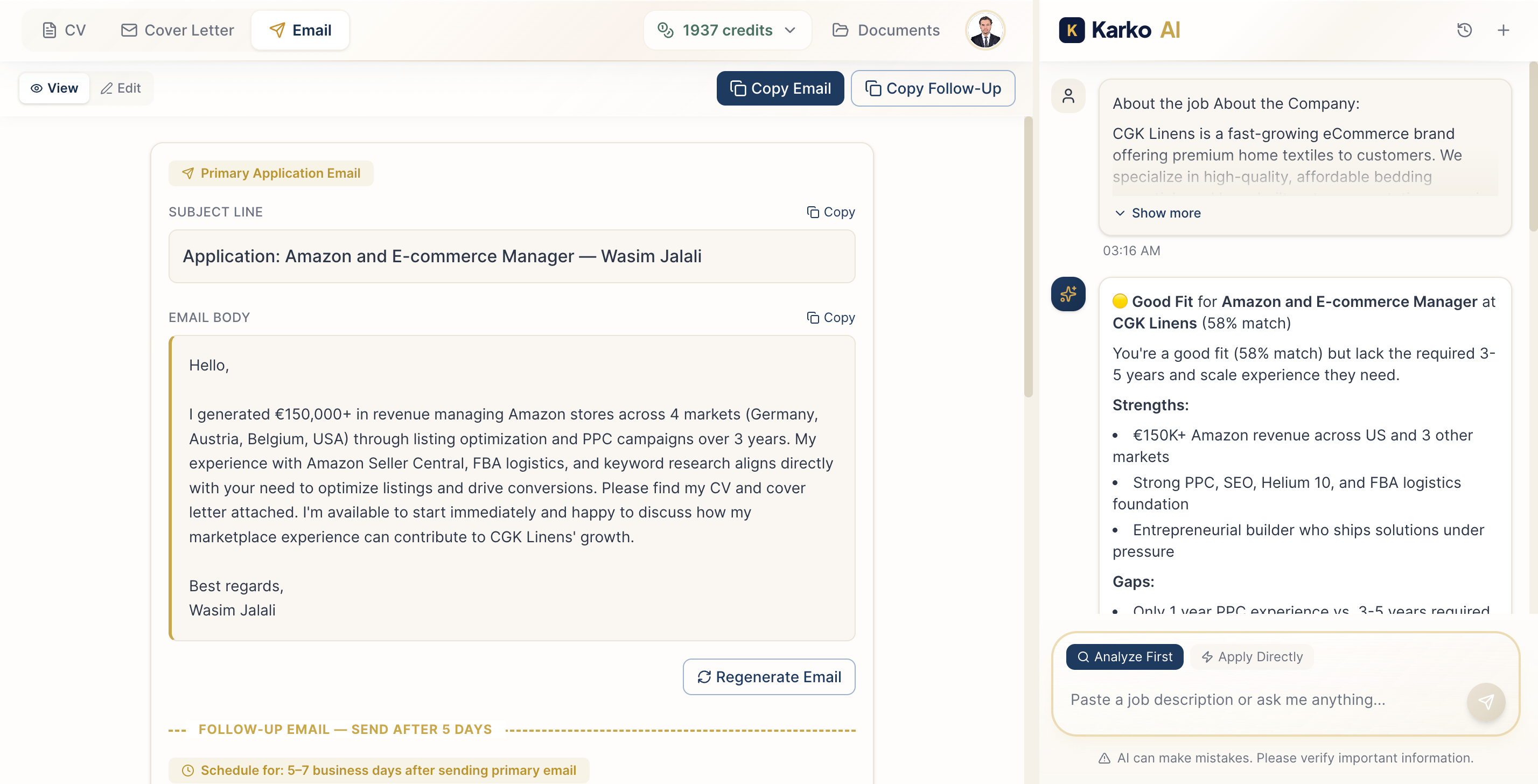1538x784 pixels.
Task: Click Copy Follow-Up button
Action: coord(933,88)
